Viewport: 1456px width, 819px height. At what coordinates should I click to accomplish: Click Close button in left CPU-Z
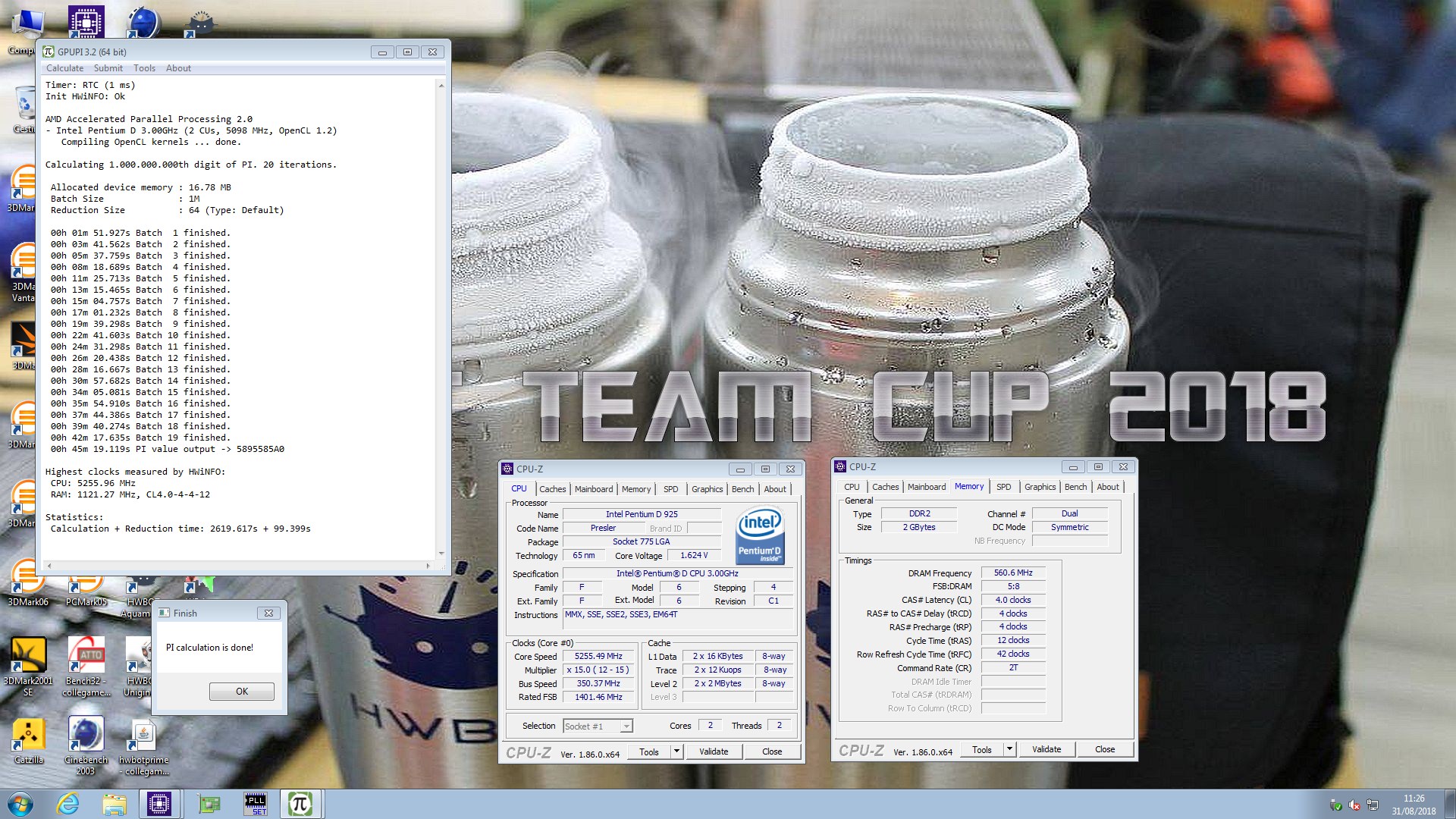772,752
